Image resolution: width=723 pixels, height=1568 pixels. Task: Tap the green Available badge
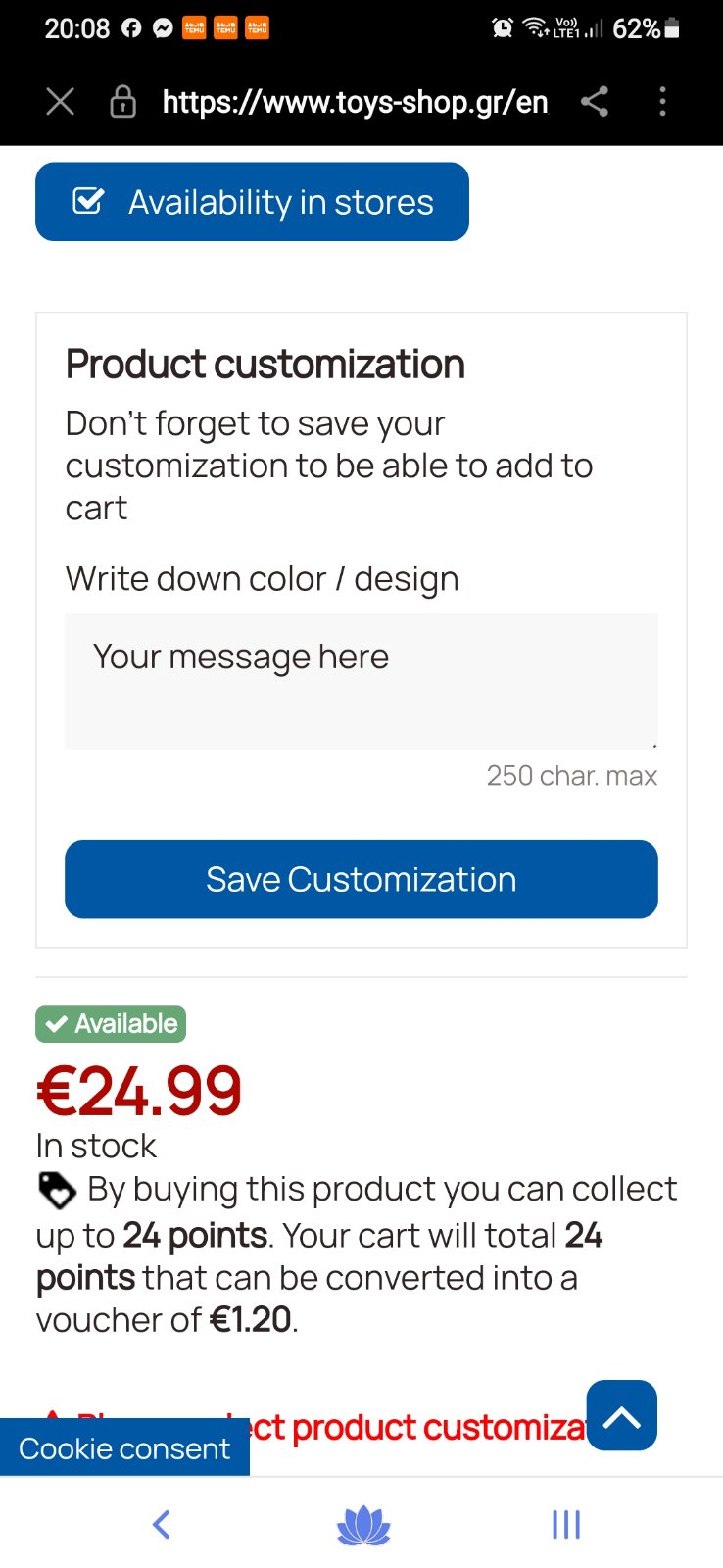(111, 1024)
